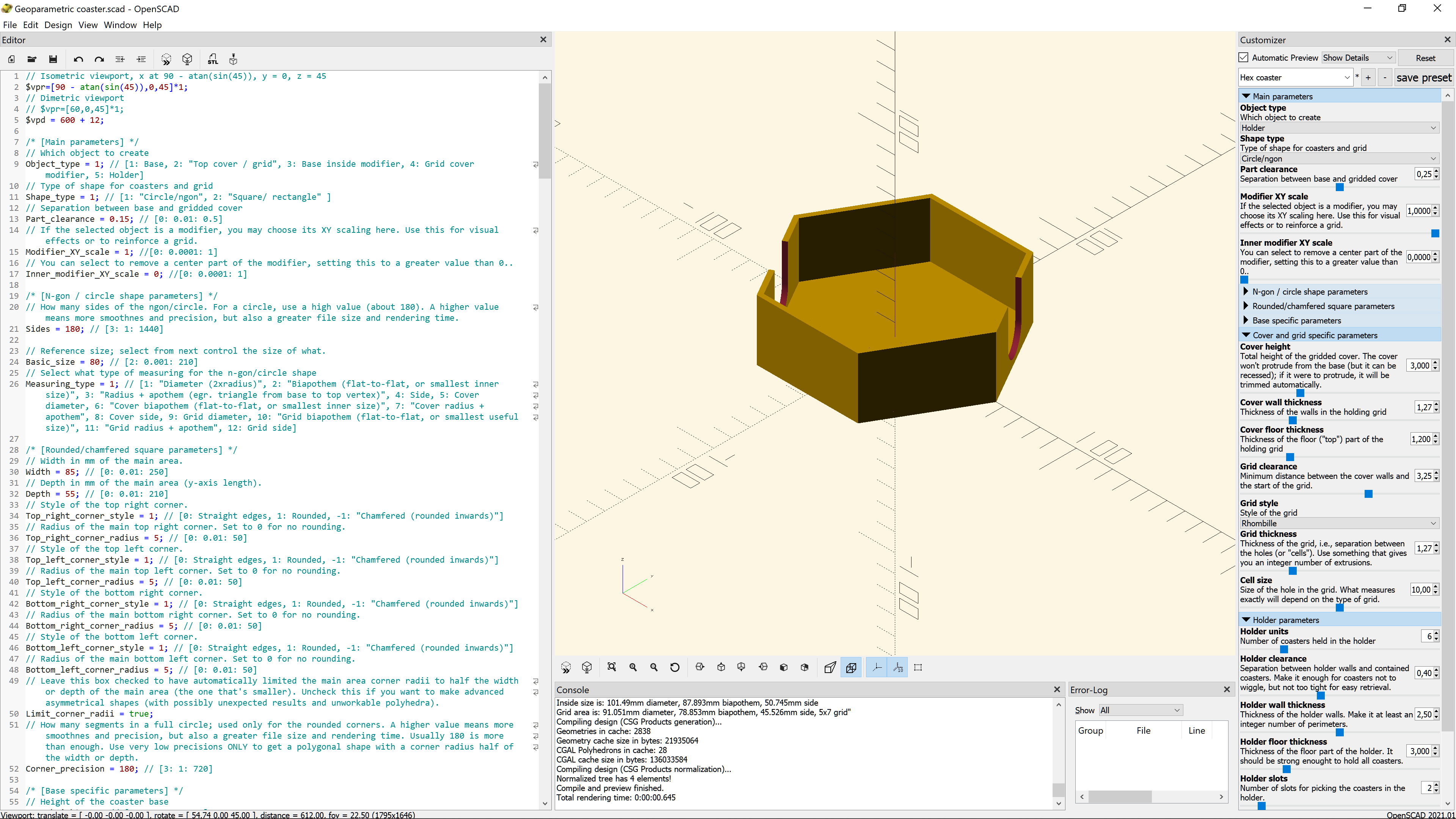Screen dimensions: 1456x819
Task: Click the Export as STL icon
Action: tap(212, 60)
